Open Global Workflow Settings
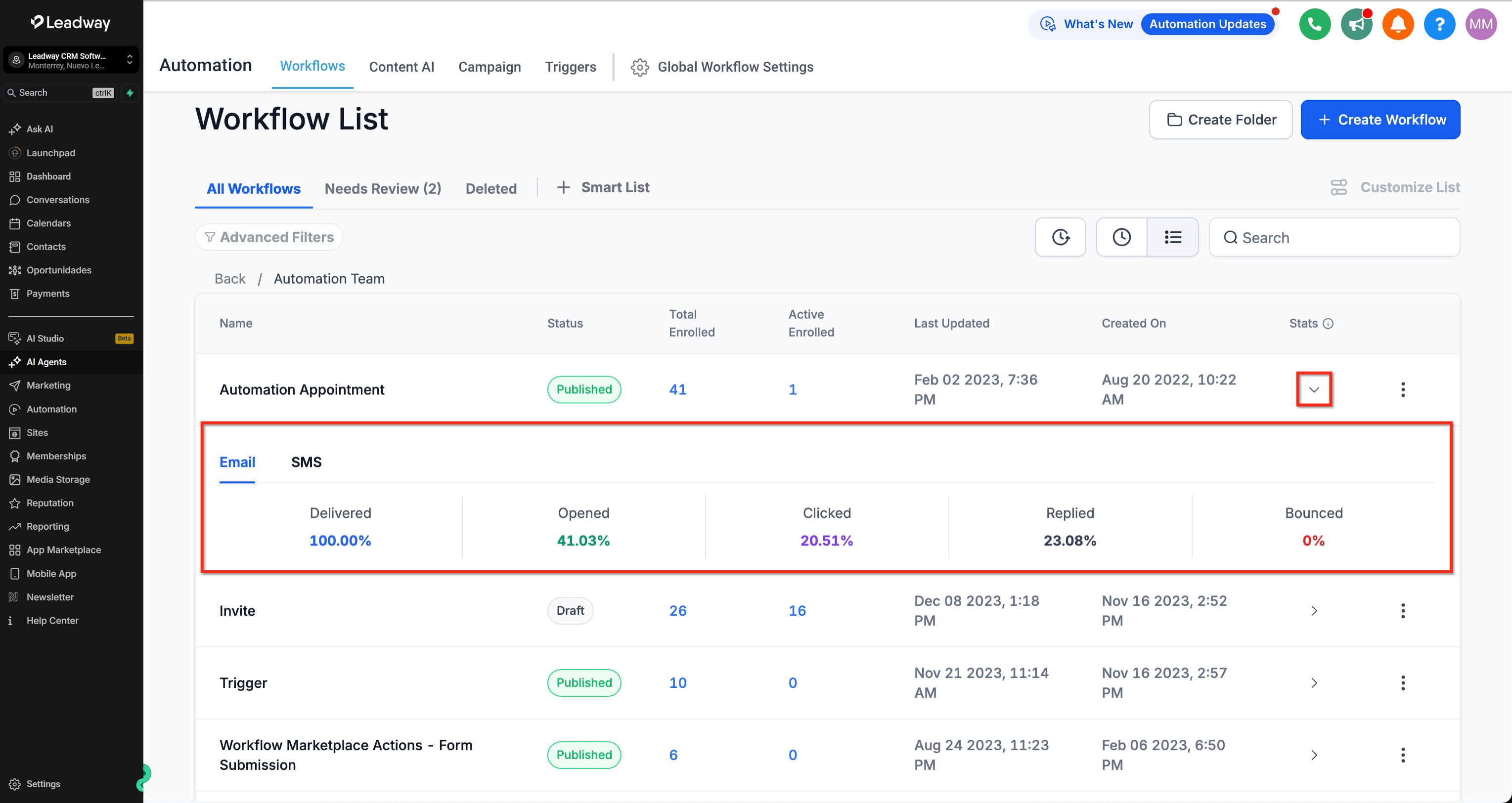The width and height of the screenshot is (1512, 803). (x=722, y=67)
